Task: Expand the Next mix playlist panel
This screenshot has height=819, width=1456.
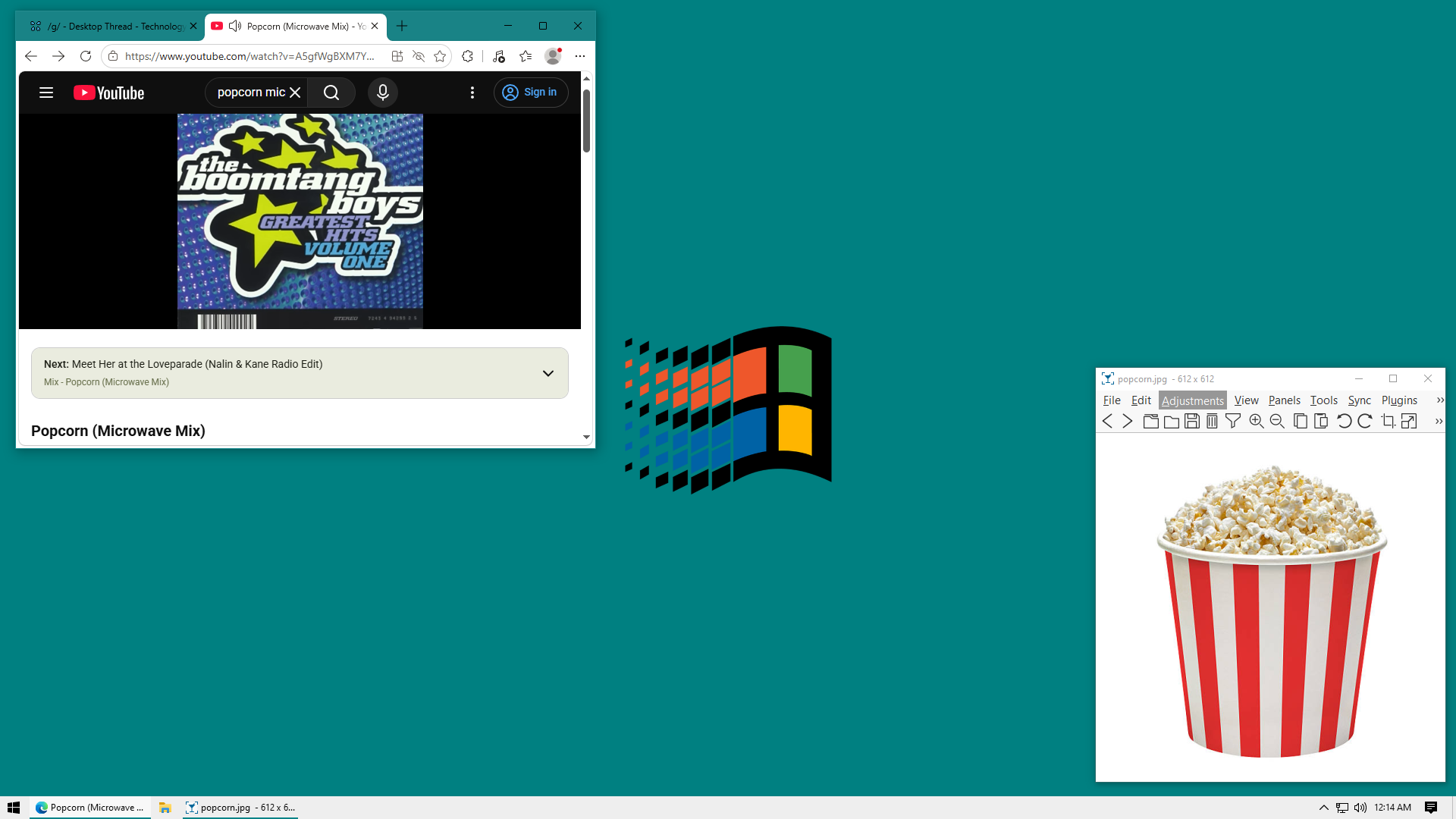Action: pos(548,373)
